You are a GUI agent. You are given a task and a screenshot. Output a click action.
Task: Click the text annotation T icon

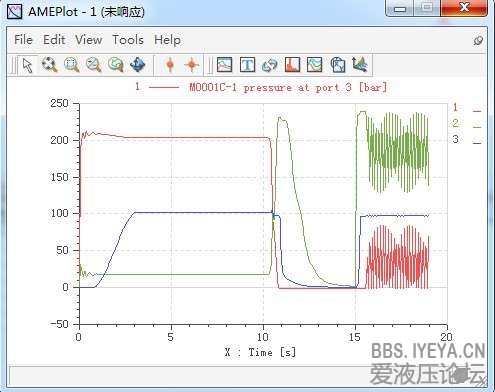(x=247, y=65)
